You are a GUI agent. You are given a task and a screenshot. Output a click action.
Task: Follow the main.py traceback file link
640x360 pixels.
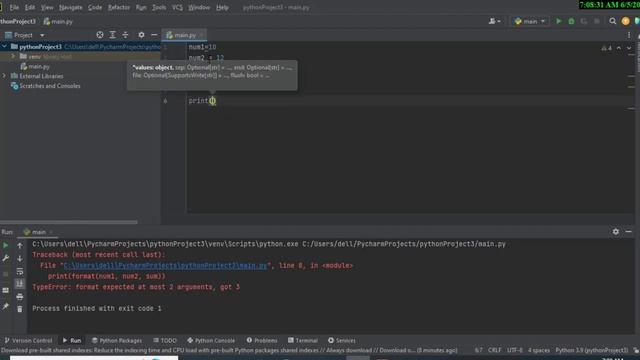coord(165,265)
